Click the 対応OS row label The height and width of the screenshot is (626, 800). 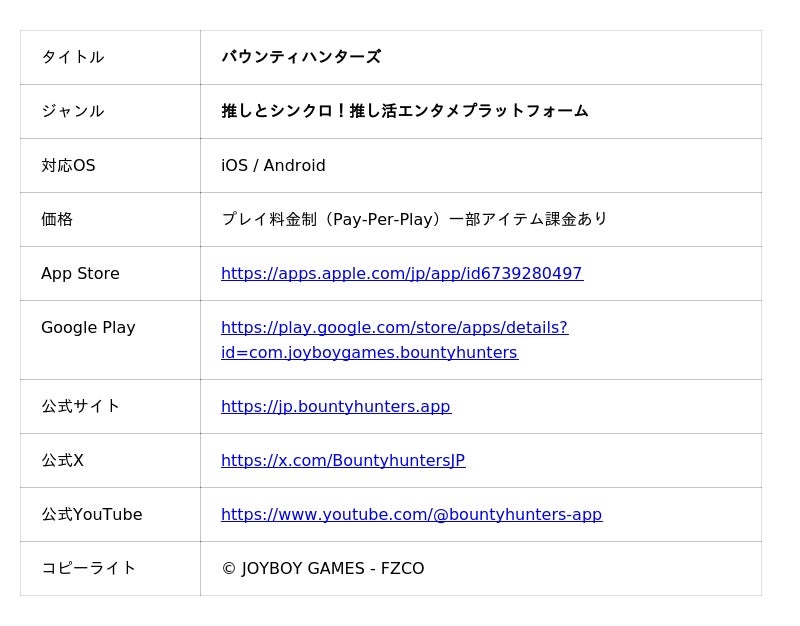tap(68, 165)
